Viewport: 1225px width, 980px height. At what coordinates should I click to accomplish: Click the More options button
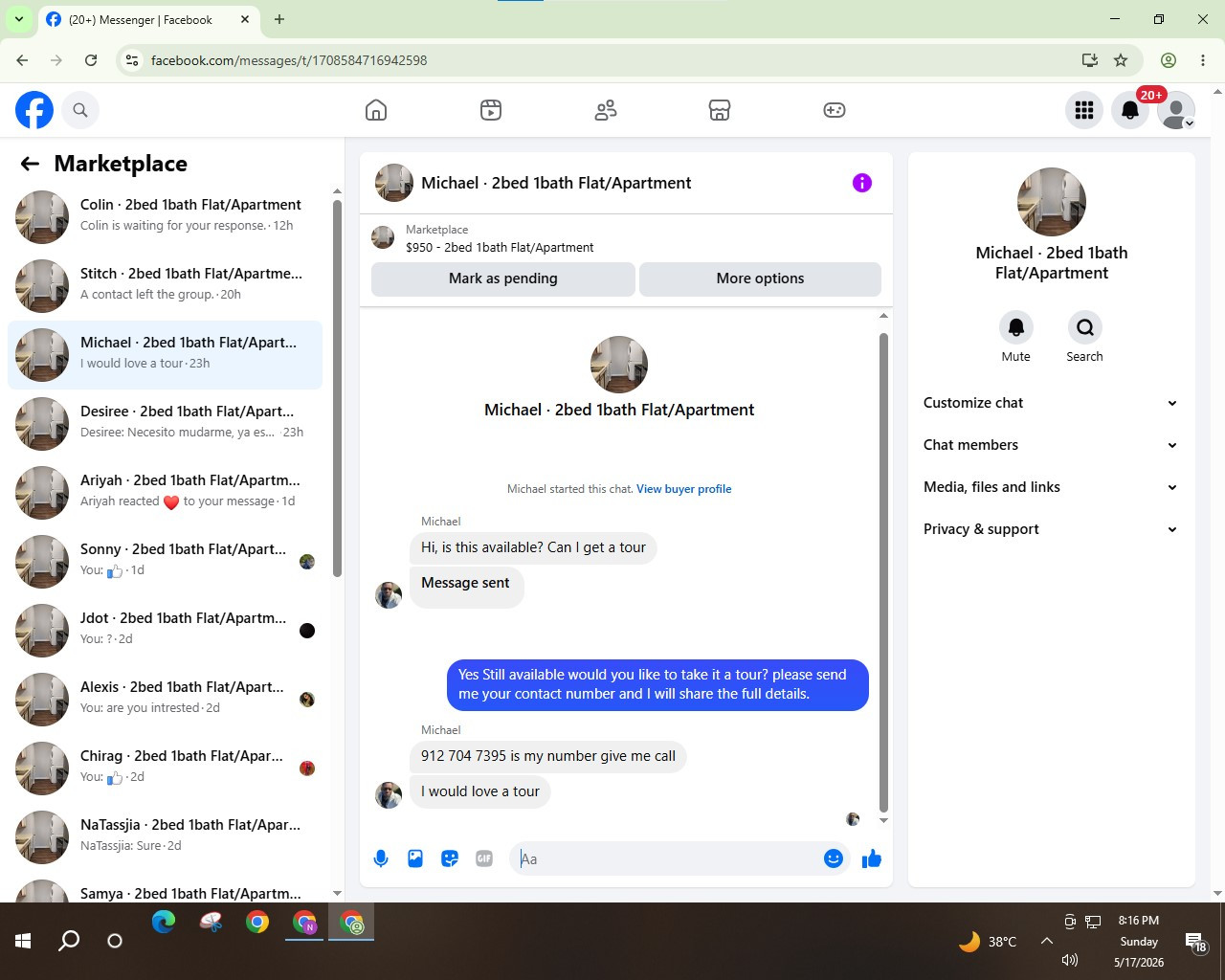coord(760,278)
